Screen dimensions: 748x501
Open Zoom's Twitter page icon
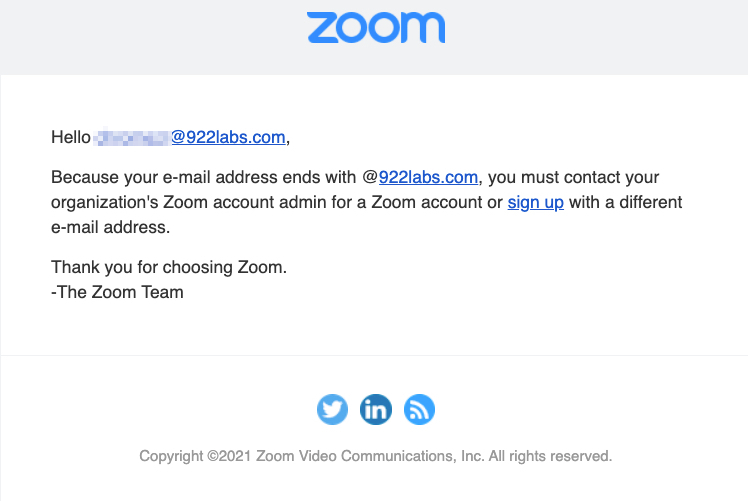pyautogui.click(x=332, y=409)
